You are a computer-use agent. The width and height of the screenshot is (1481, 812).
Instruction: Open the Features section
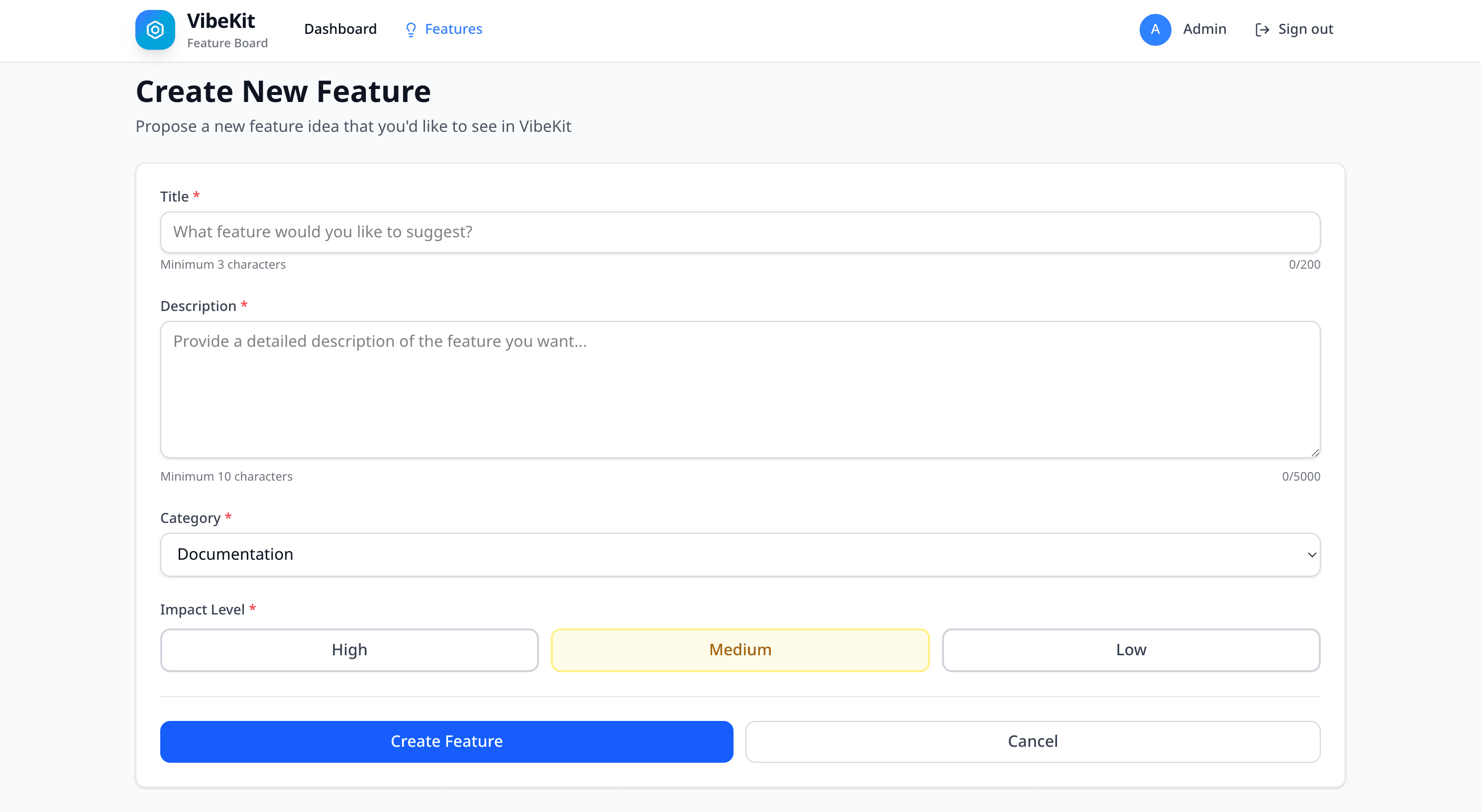[454, 29]
